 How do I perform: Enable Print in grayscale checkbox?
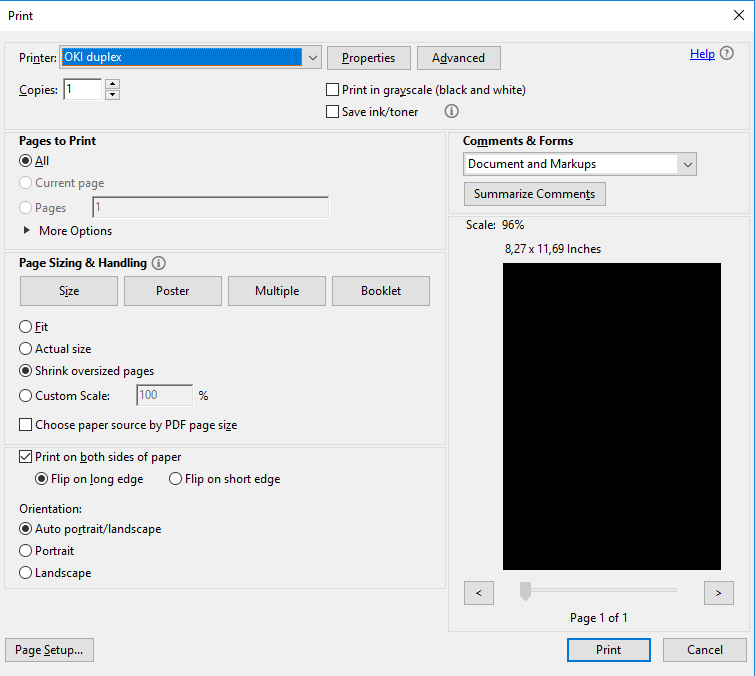pyautogui.click(x=332, y=90)
